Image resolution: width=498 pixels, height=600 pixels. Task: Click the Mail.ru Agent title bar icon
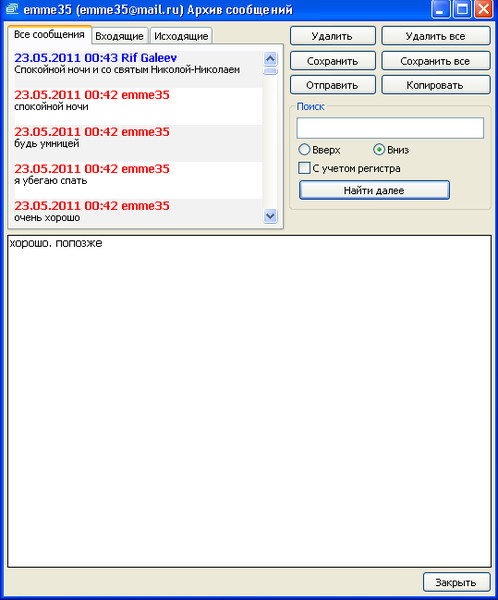[x=12, y=9]
